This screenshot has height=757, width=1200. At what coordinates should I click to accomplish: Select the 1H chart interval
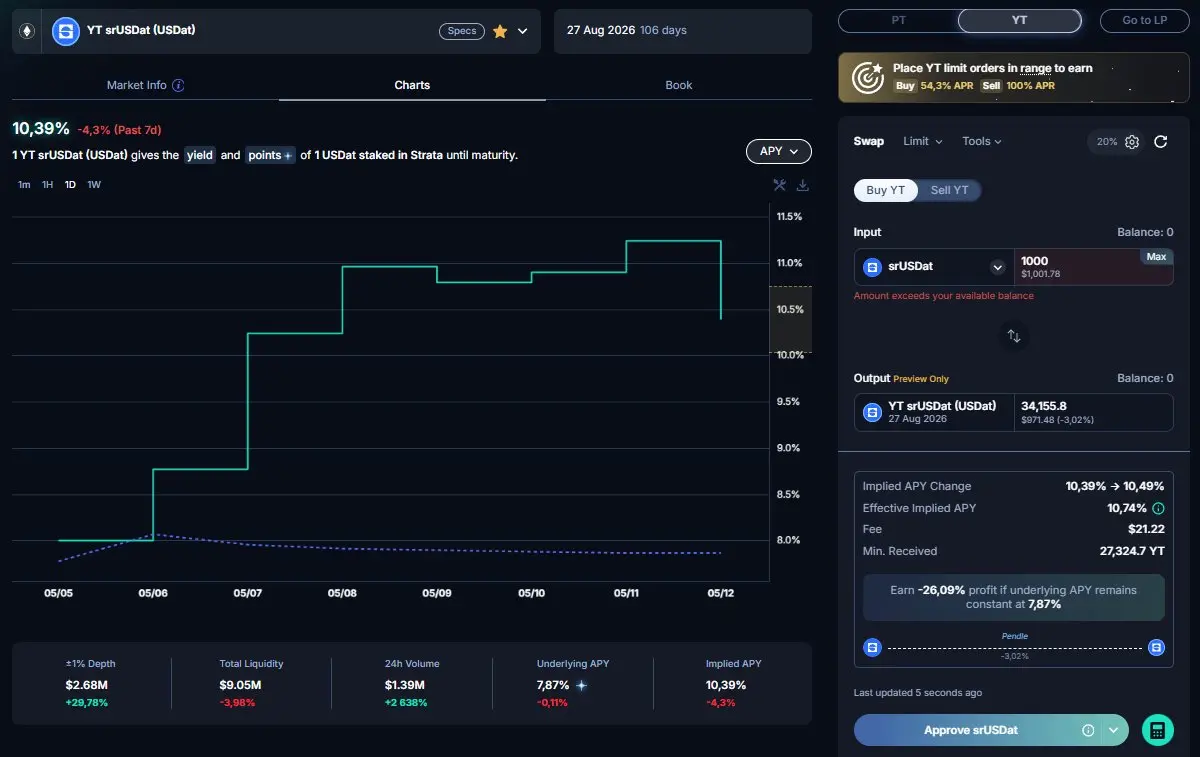click(47, 185)
